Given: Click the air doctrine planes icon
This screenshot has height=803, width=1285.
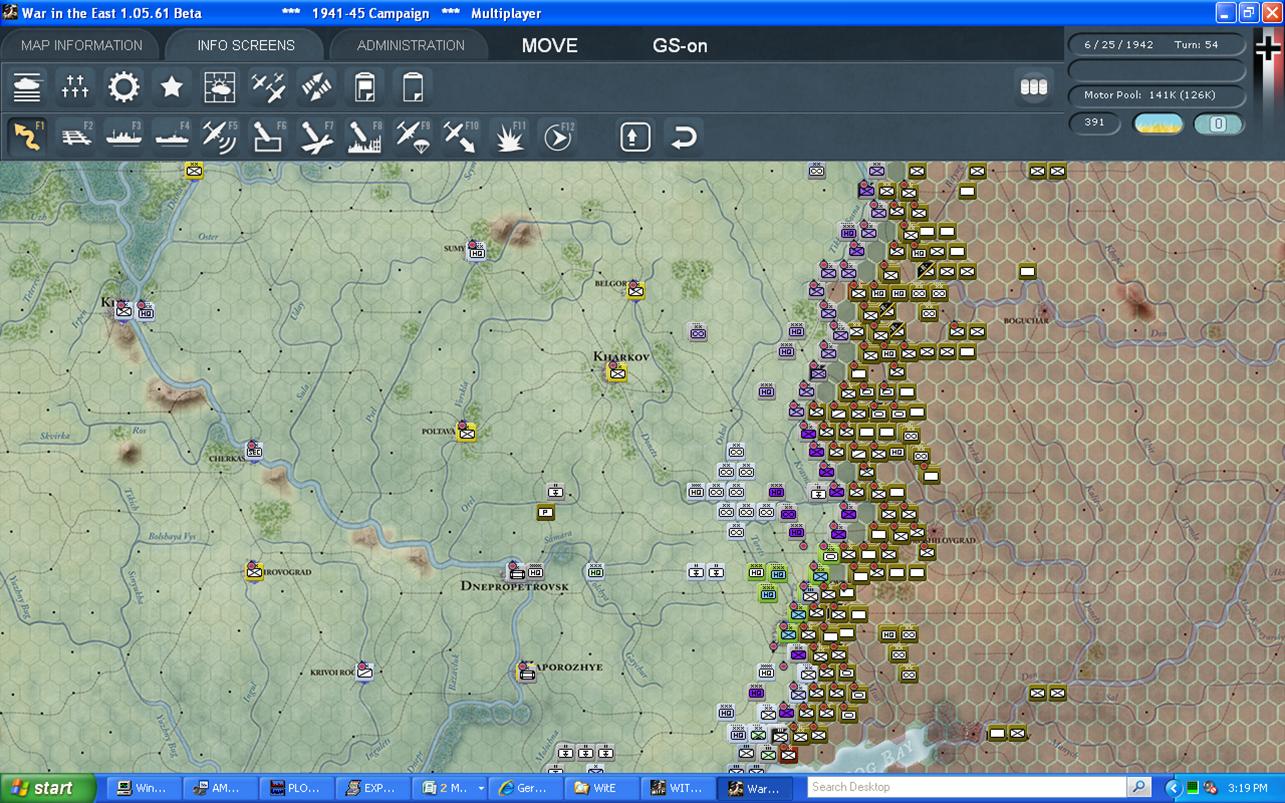Looking at the screenshot, I should tap(268, 88).
